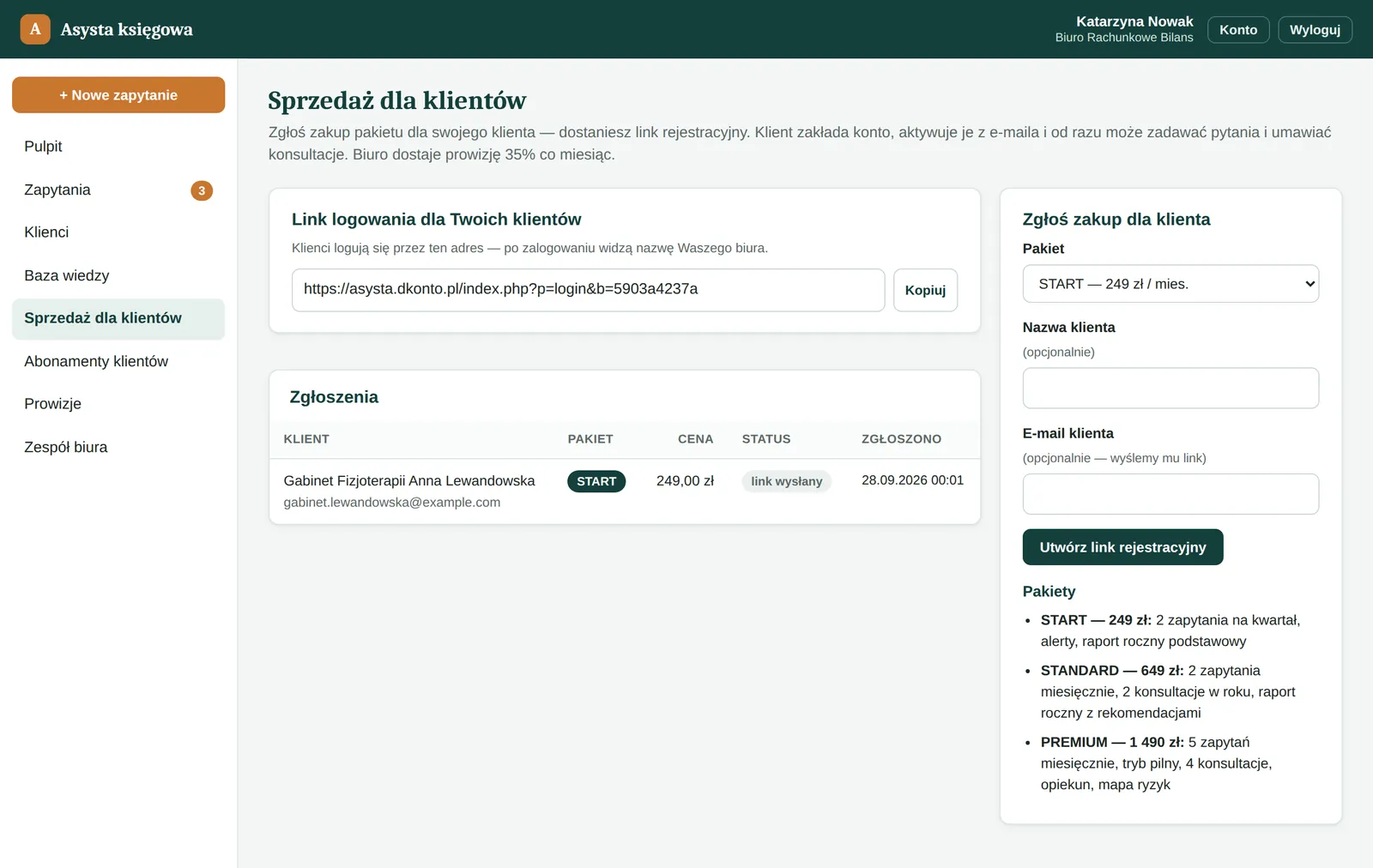Viewport: 1373px width, 868px height.
Task: Open Zespół biura in the sidebar
Action: point(118,447)
